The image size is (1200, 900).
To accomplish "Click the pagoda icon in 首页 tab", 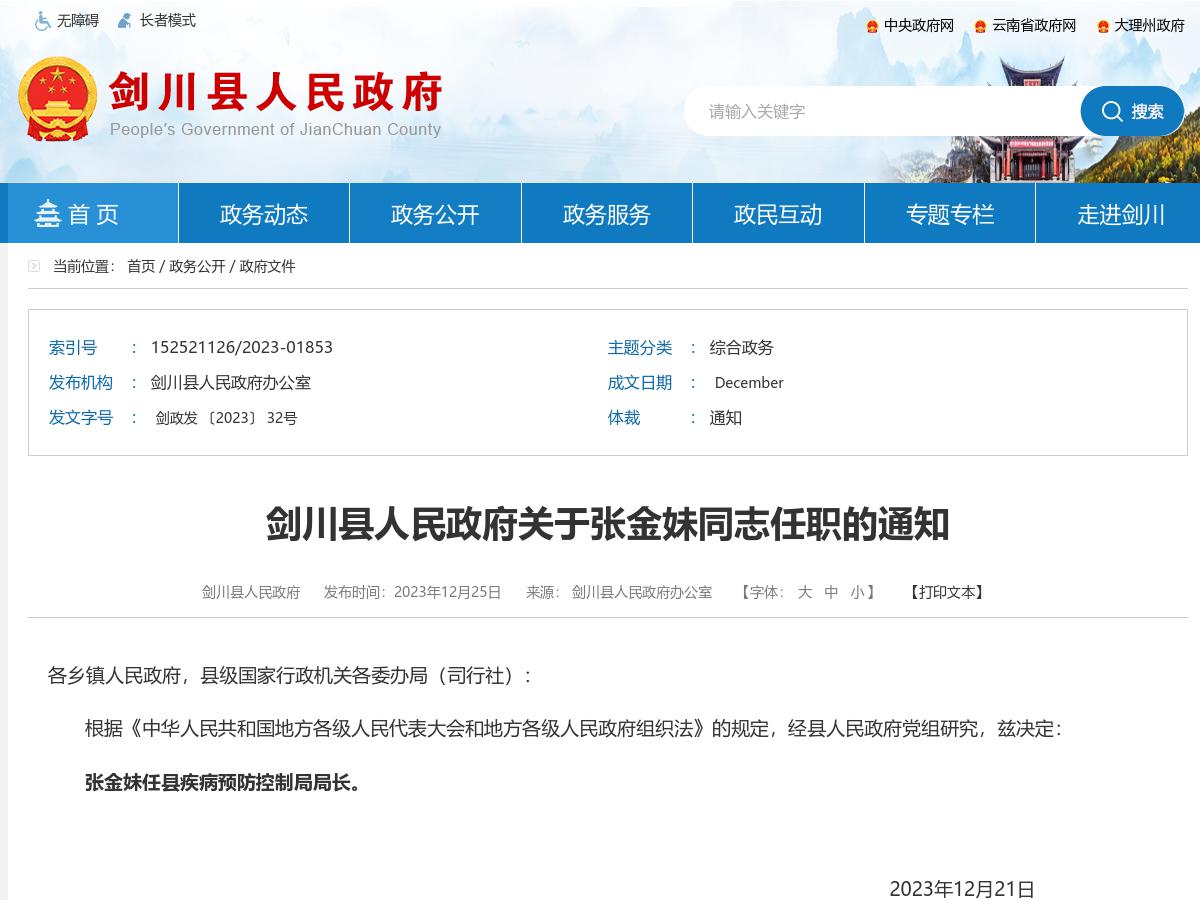I will [48, 214].
